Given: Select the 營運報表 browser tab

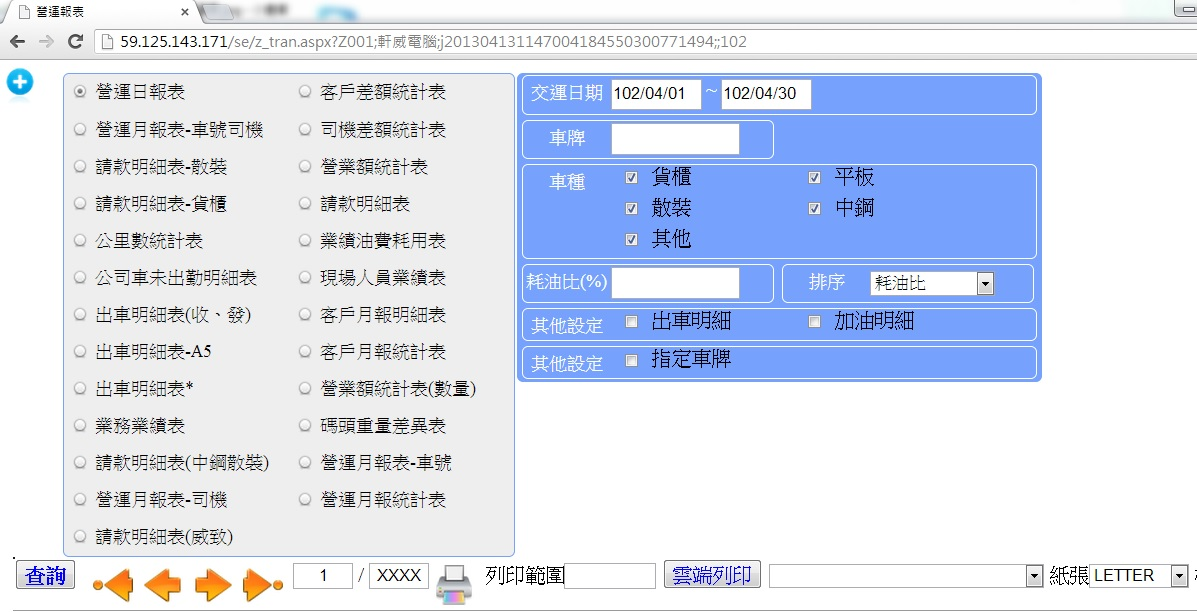Looking at the screenshot, I should pyautogui.click(x=99, y=12).
